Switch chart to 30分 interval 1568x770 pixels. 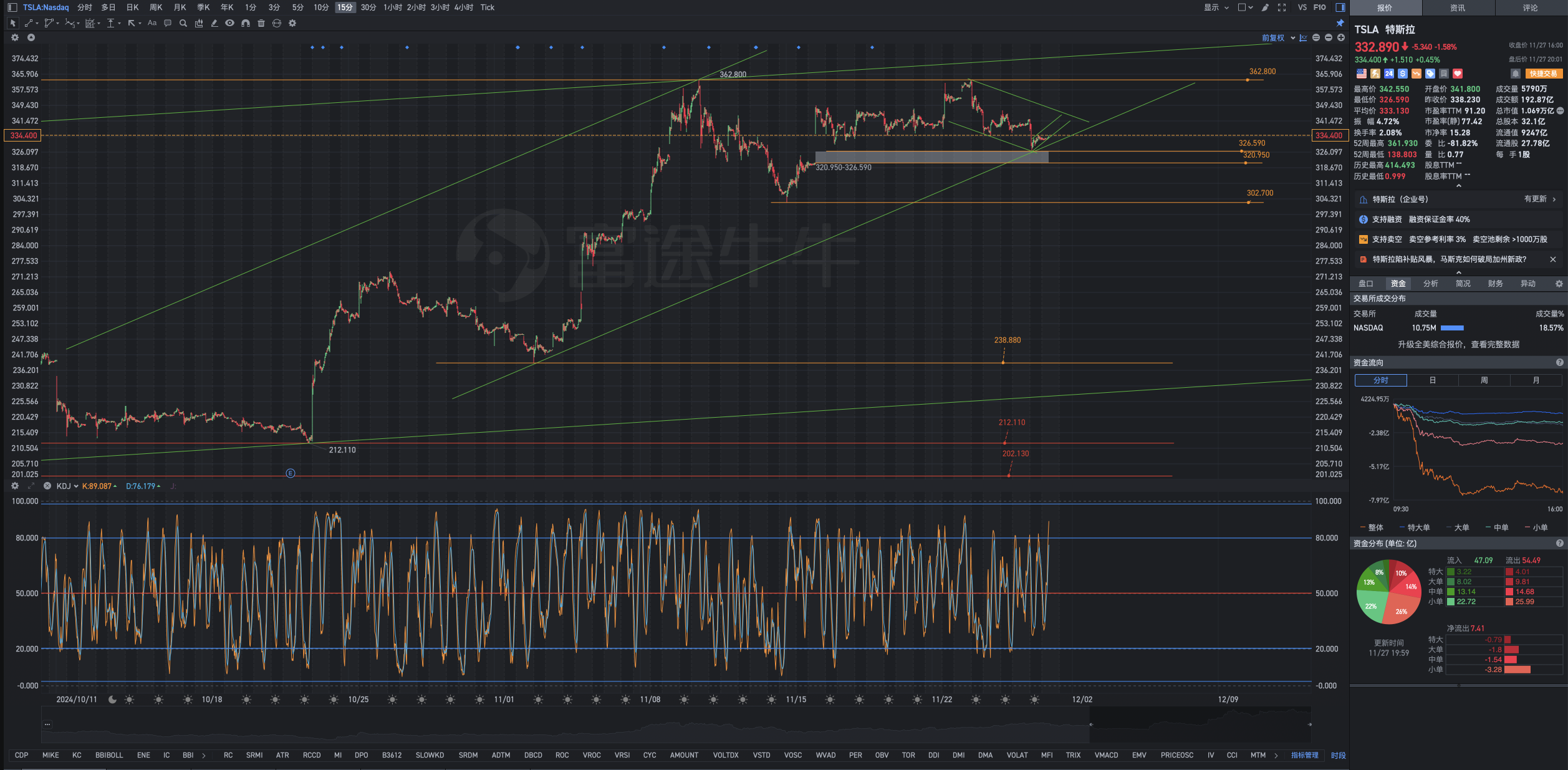tap(368, 7)
